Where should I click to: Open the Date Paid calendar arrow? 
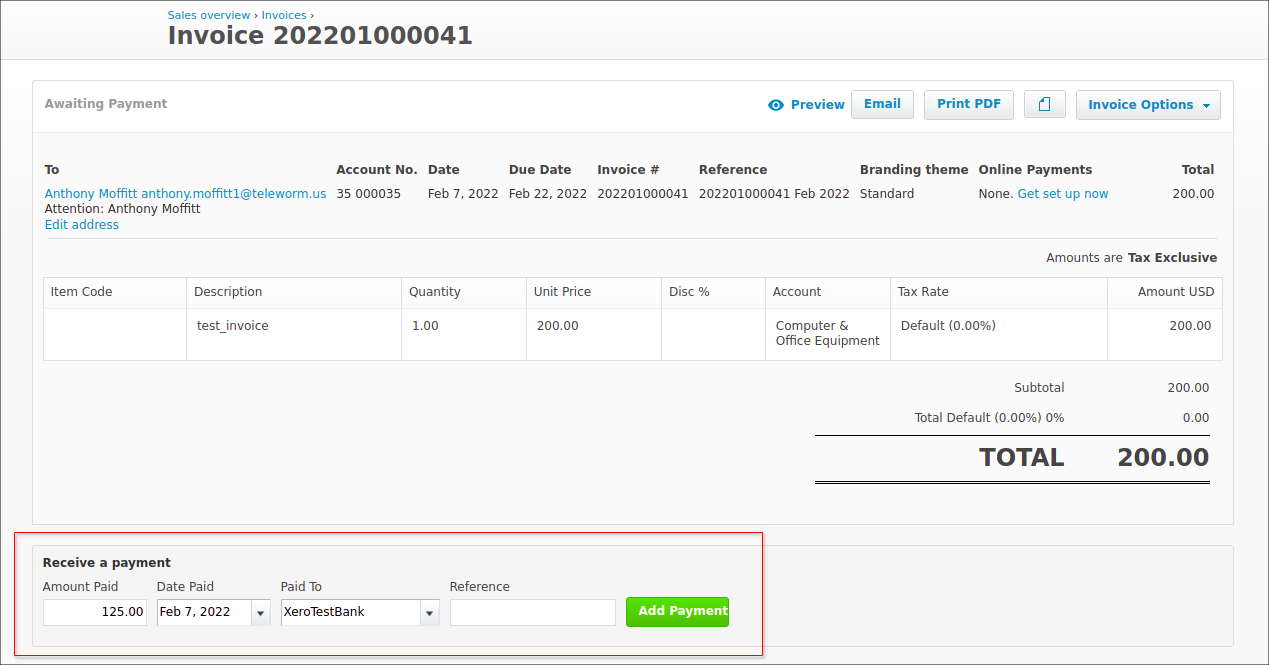point(261,612)
